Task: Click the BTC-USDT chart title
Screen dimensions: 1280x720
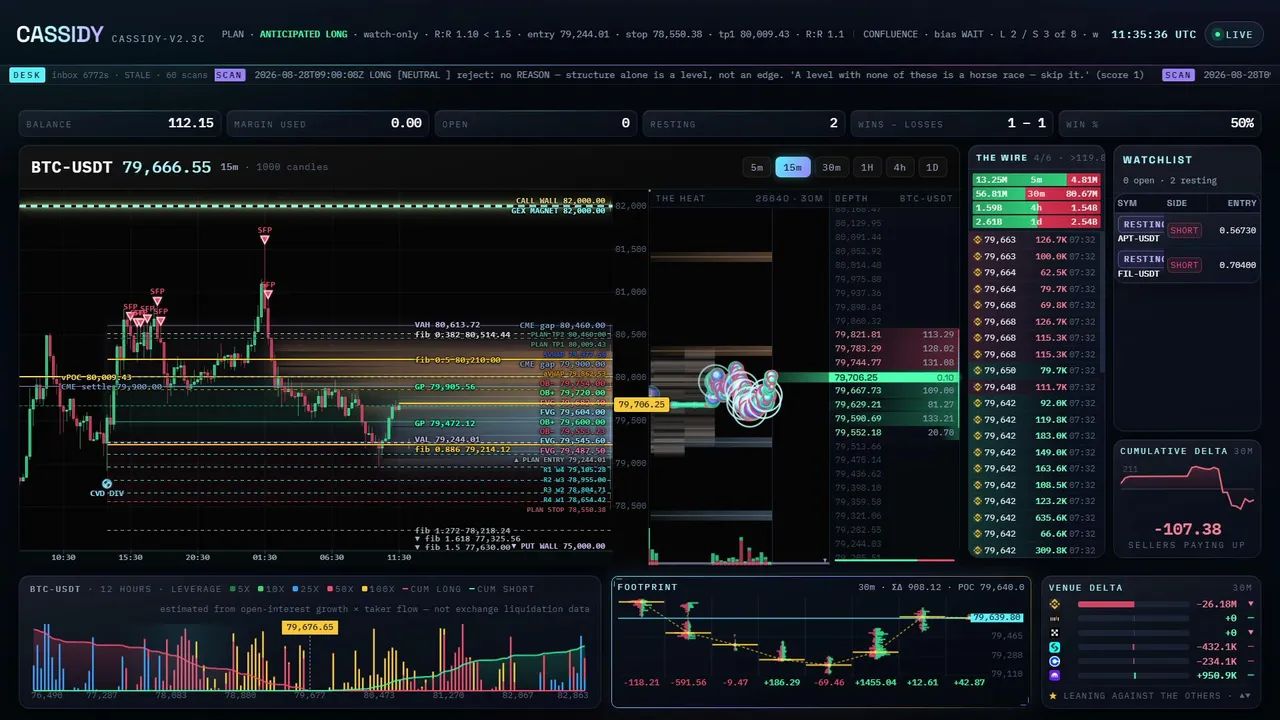Action: tap(73, 167)
